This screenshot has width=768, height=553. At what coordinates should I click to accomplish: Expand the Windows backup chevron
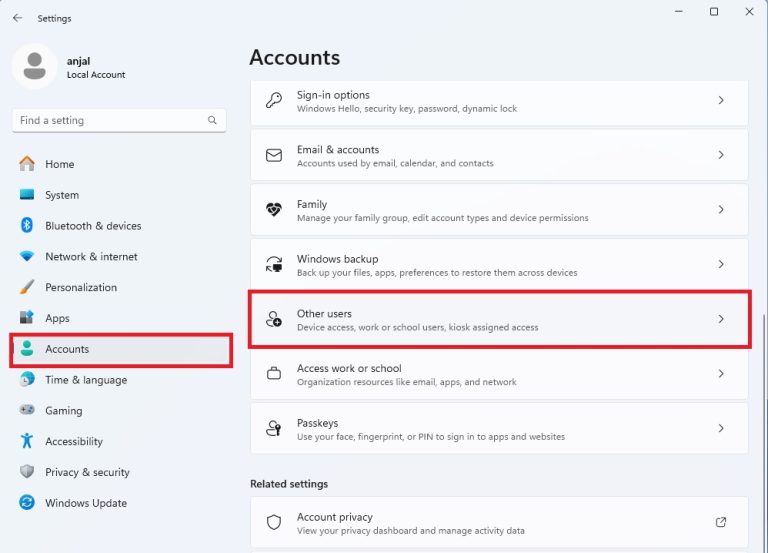pyautogui.click(x=721, y=265)
